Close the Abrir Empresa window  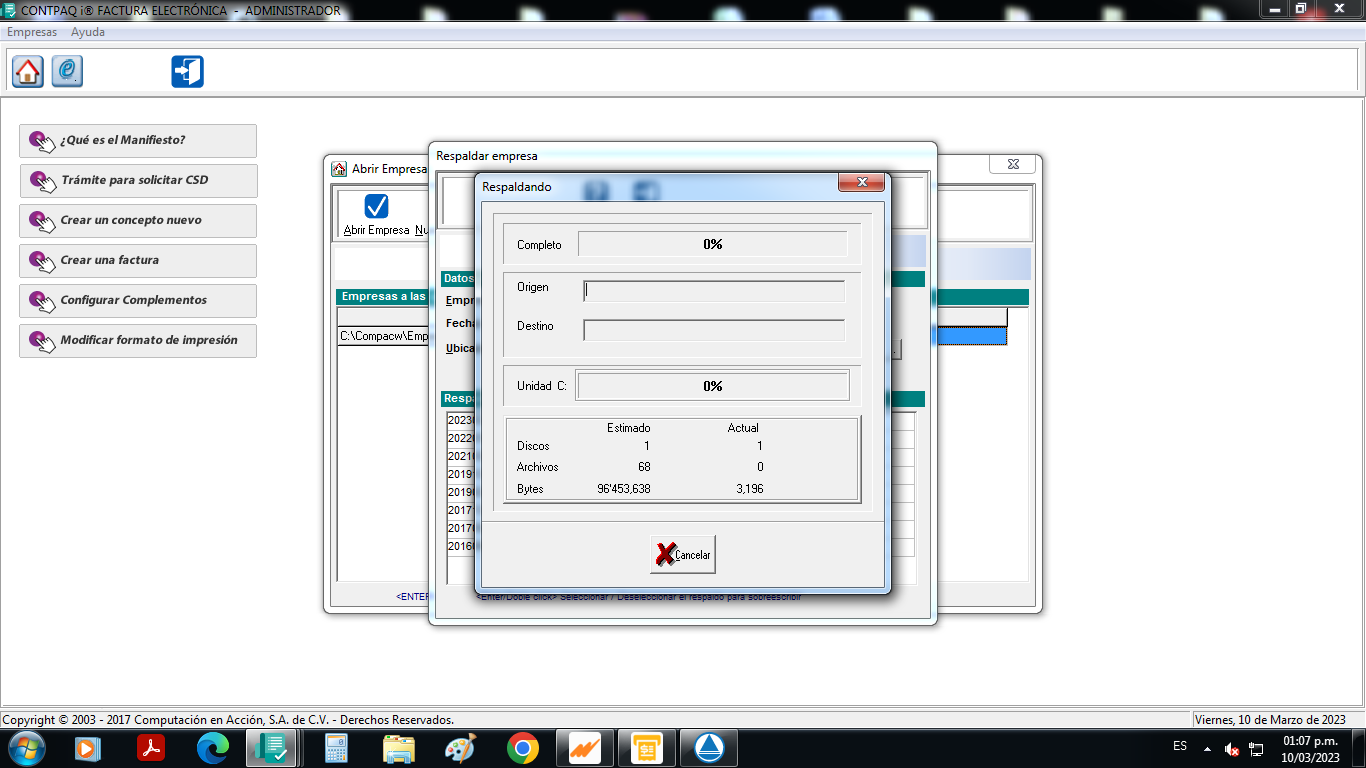coord(1013,164)
